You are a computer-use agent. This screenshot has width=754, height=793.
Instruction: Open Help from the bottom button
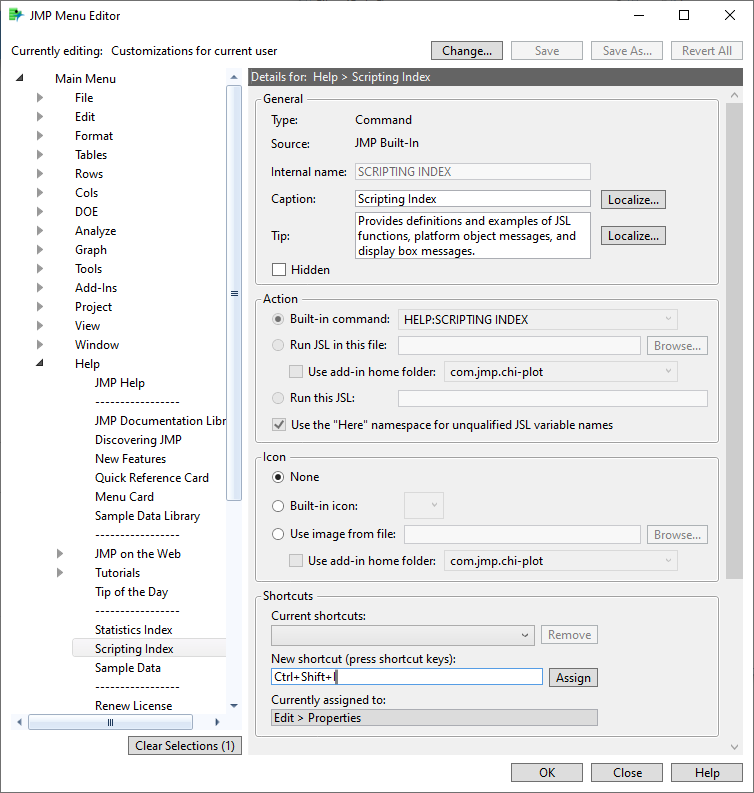pyautogui.click(x=707, y=773)
